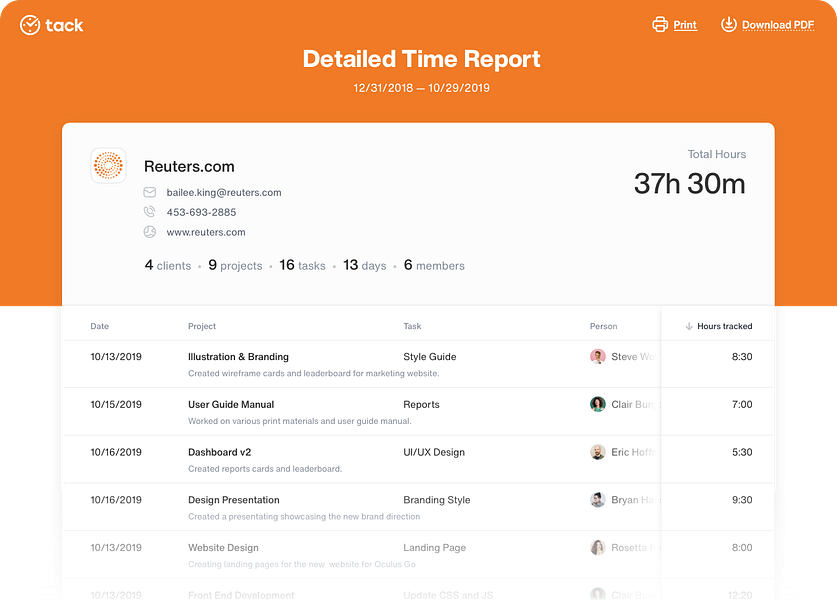Click the envelope email icon
Viewport: 837px width, 600px height.
149,192
